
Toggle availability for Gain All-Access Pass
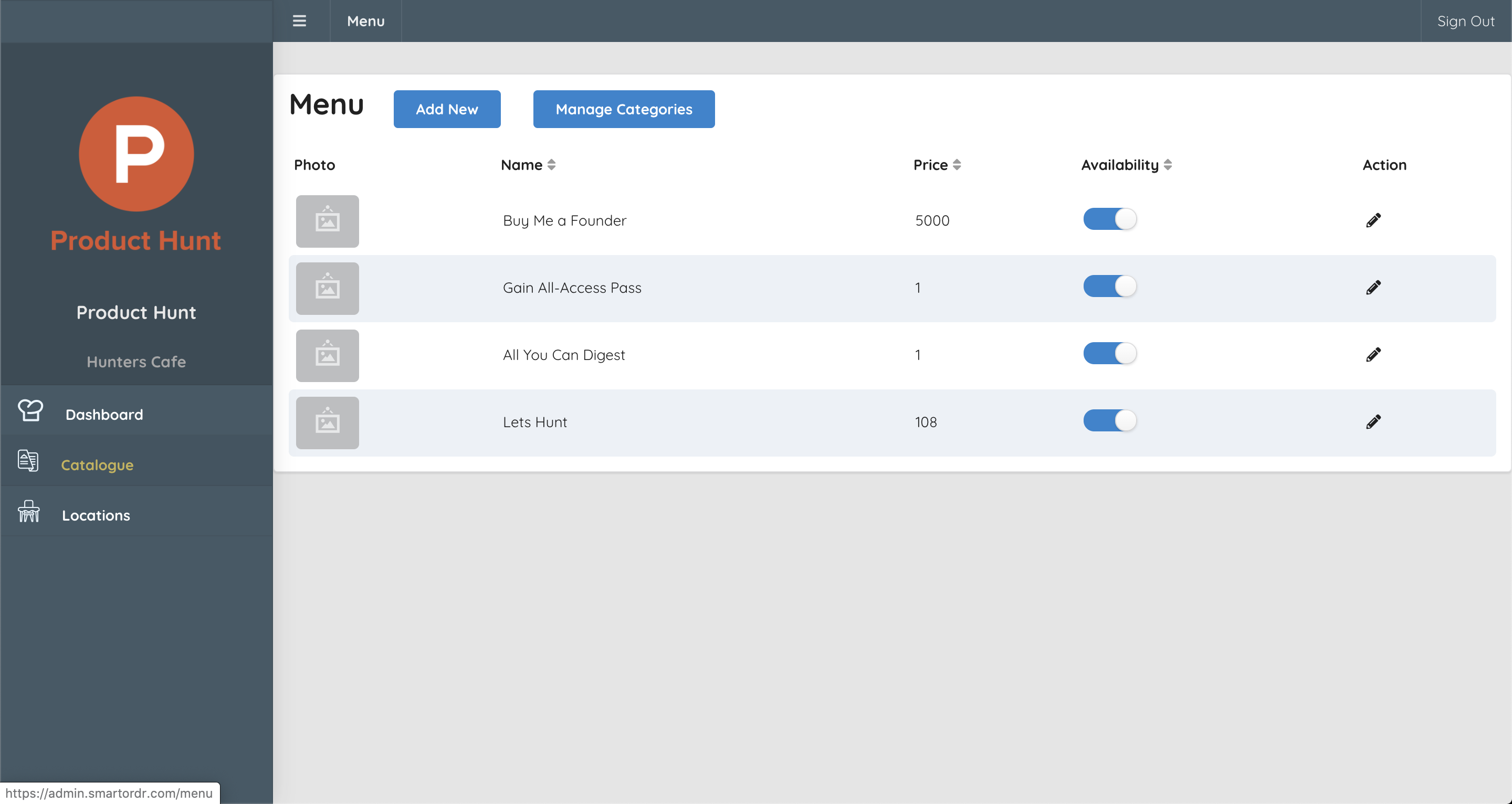[x=1109, y=286]
